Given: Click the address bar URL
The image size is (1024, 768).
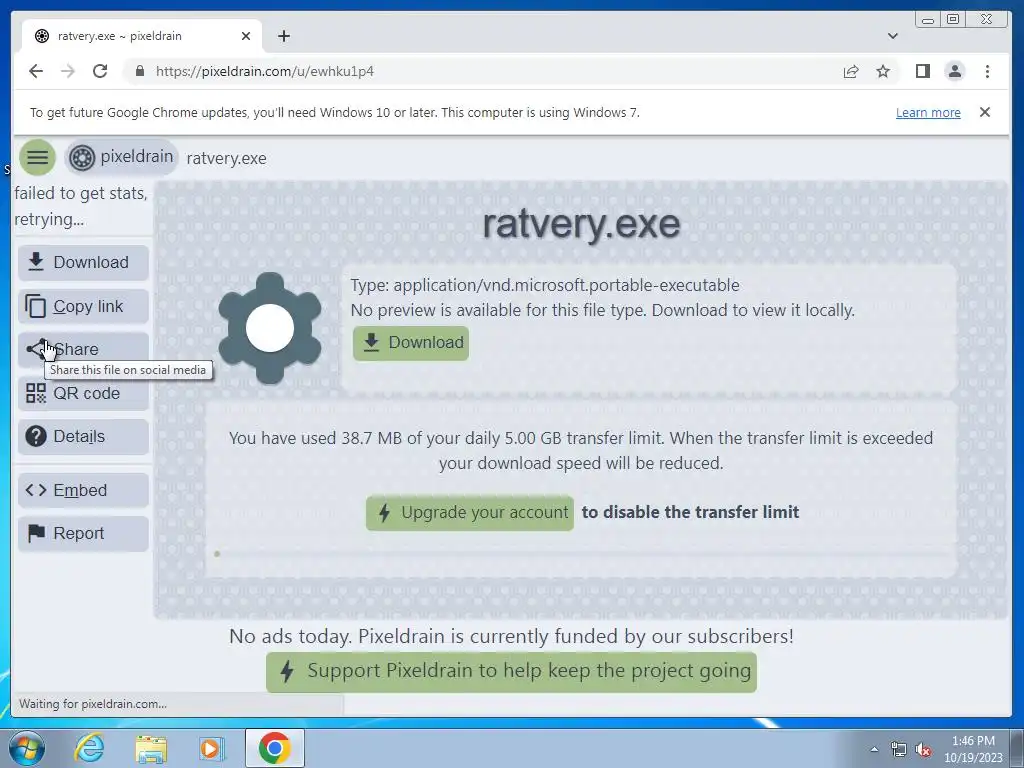Looking at the screenshot, I should [265, 71].
